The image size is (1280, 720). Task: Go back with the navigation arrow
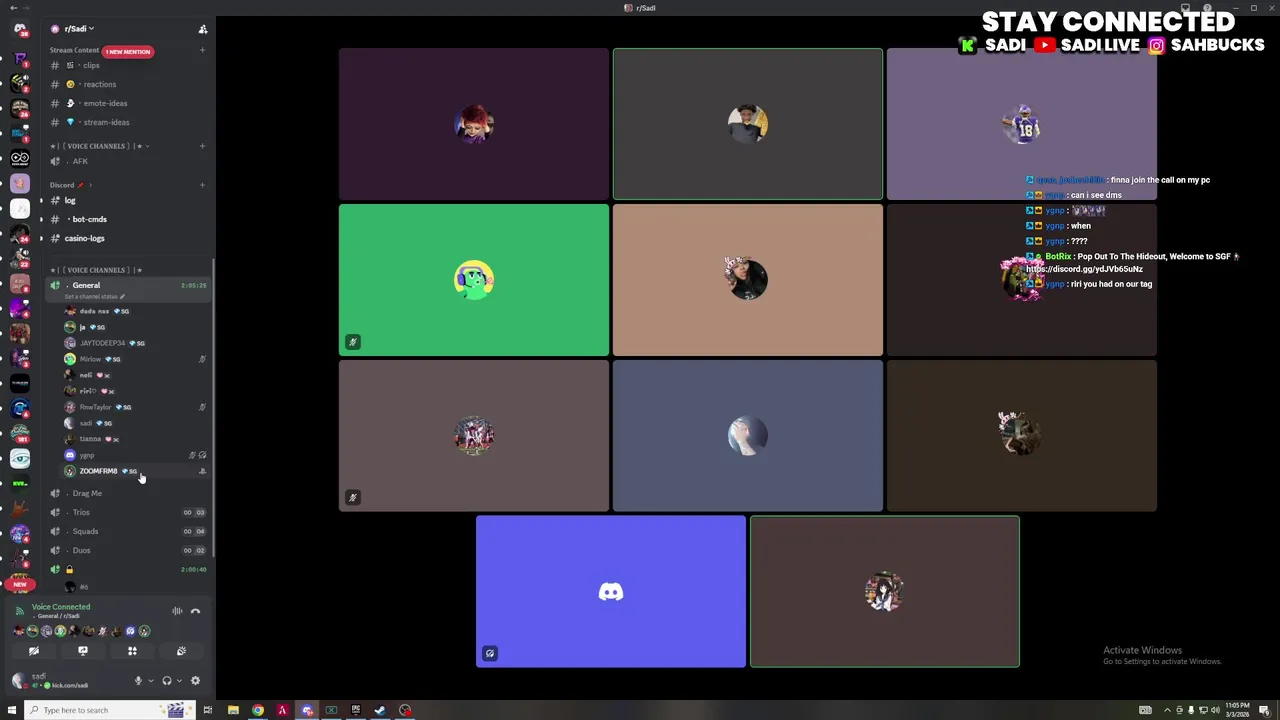coord(12,8)
